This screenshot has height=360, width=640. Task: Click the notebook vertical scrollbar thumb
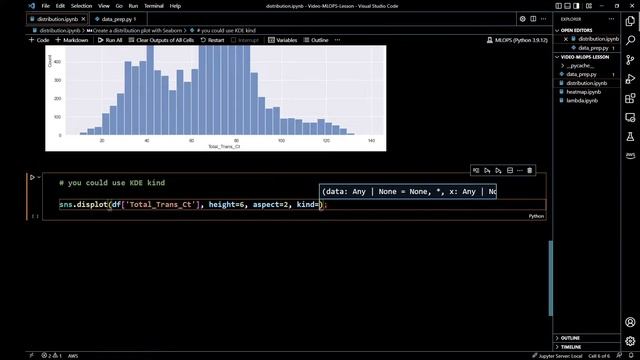tap(550, 278)
